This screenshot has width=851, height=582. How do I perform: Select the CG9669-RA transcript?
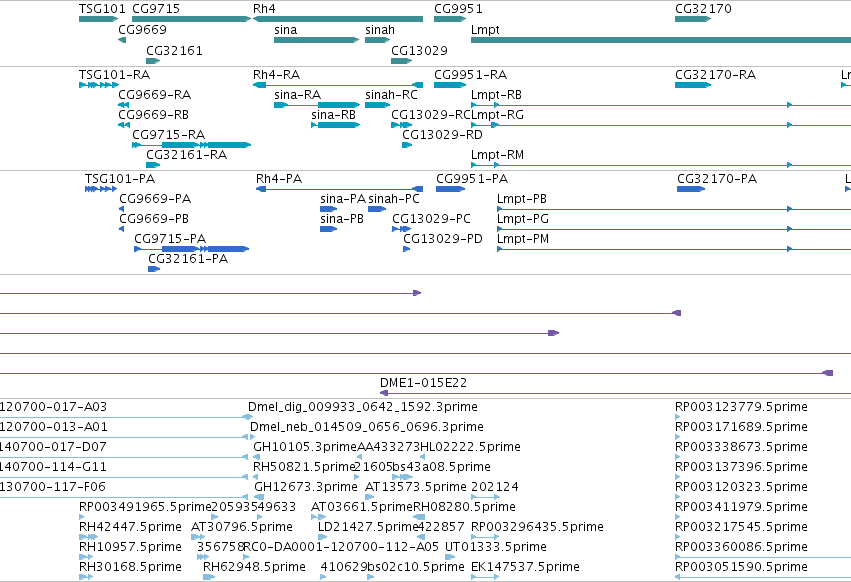point(124,105)
